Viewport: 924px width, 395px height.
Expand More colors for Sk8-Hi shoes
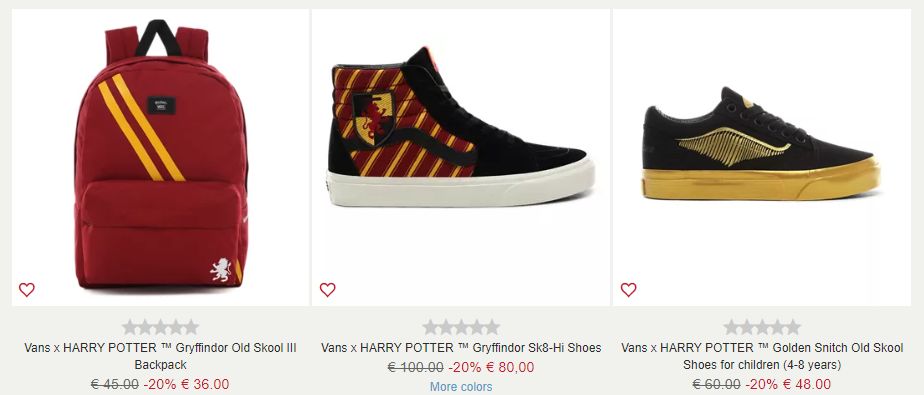click(461, 387)
